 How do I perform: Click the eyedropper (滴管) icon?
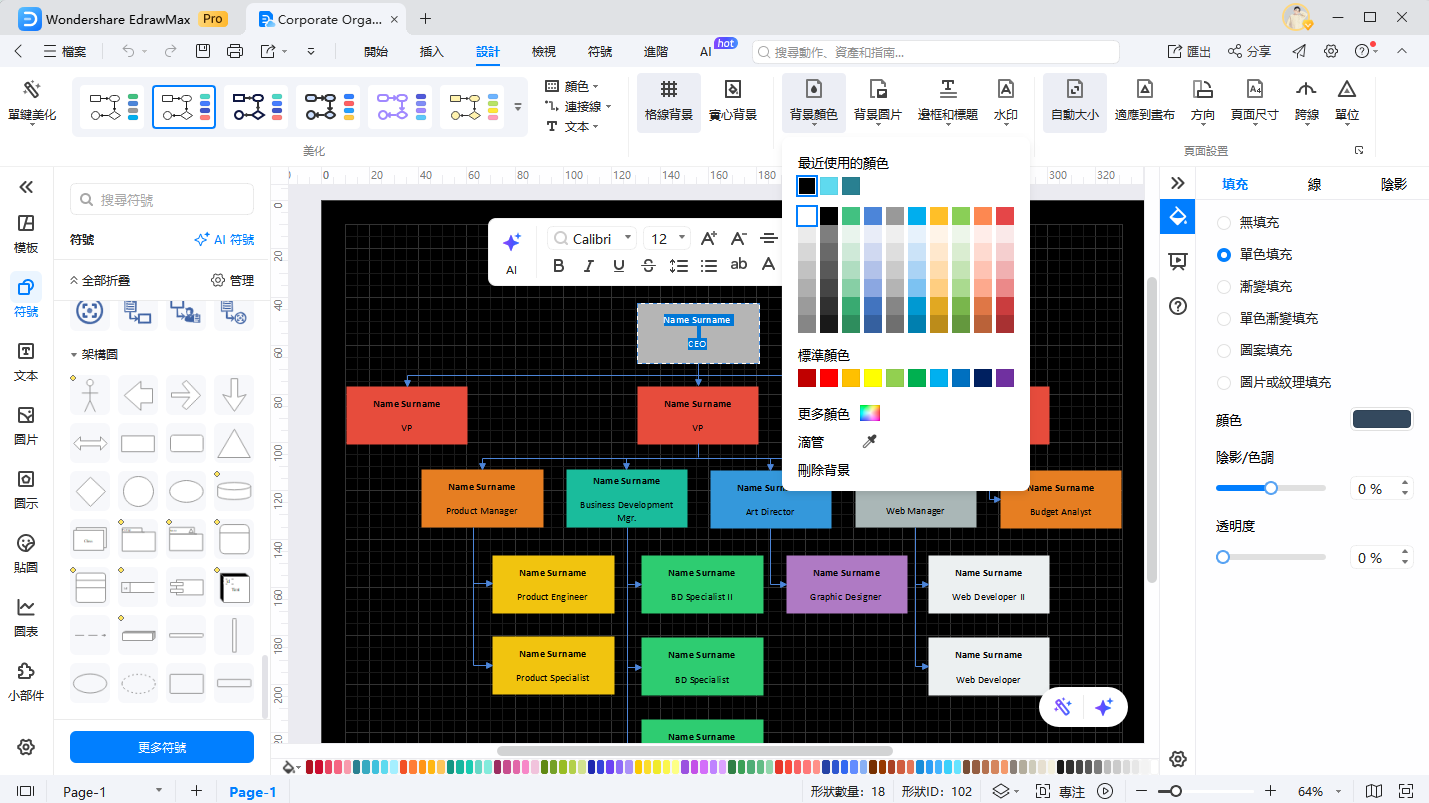[869, 441]
